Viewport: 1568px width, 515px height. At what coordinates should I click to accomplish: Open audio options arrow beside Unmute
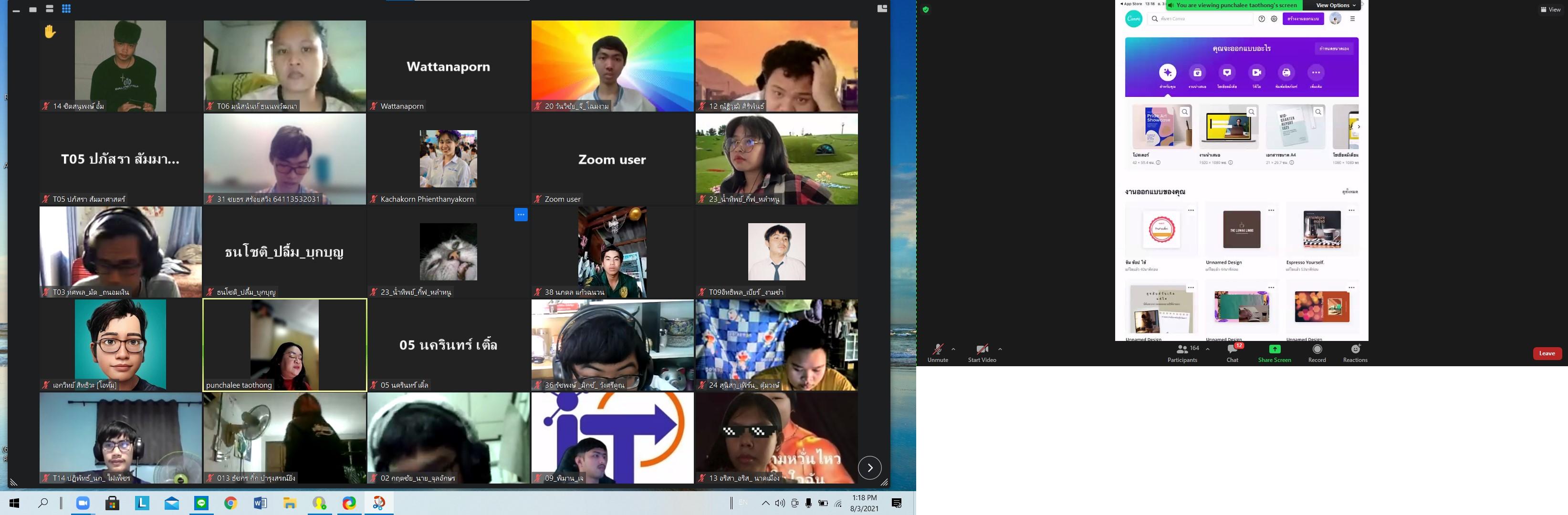(x=953, y=349)
